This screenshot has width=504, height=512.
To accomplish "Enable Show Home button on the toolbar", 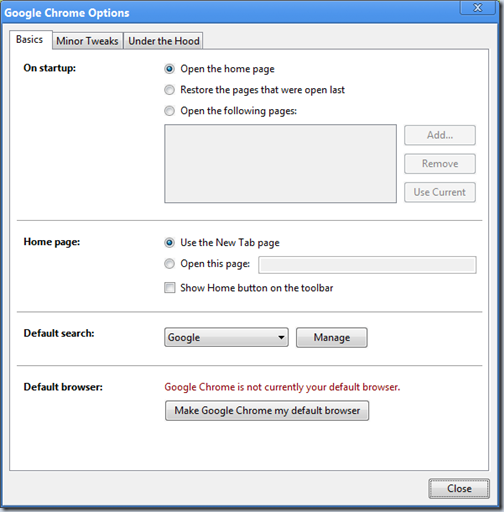I will tap(169, 288).
